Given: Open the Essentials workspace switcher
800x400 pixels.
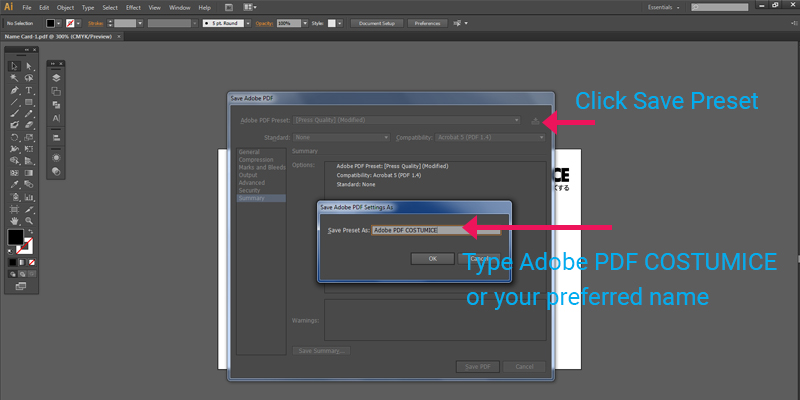Looking at the screenshot, I should (x=664, y=8).
